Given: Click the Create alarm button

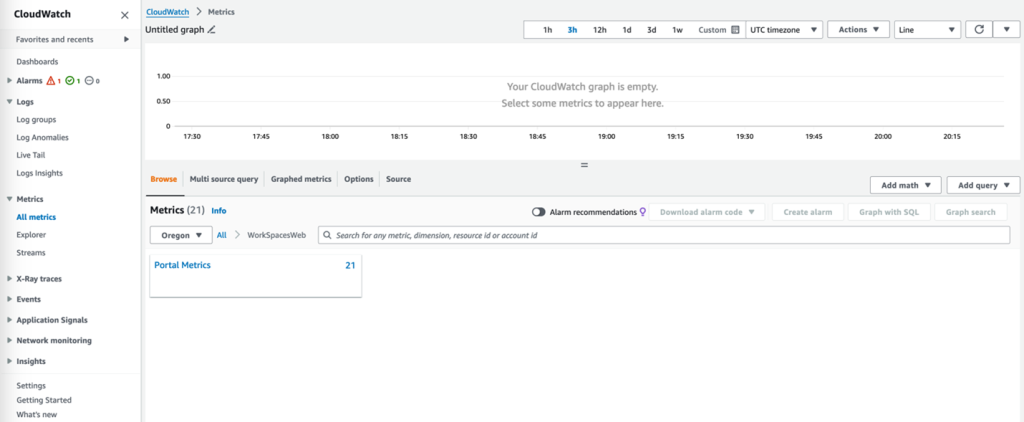Looking at the screenshot, I should (x=808, y=212).
